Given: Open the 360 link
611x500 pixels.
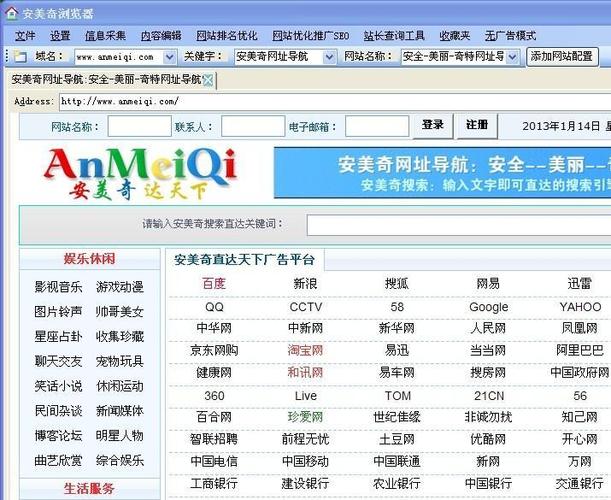Looking at the screenshot, I should pyautogui.click(x=214, y=396).
